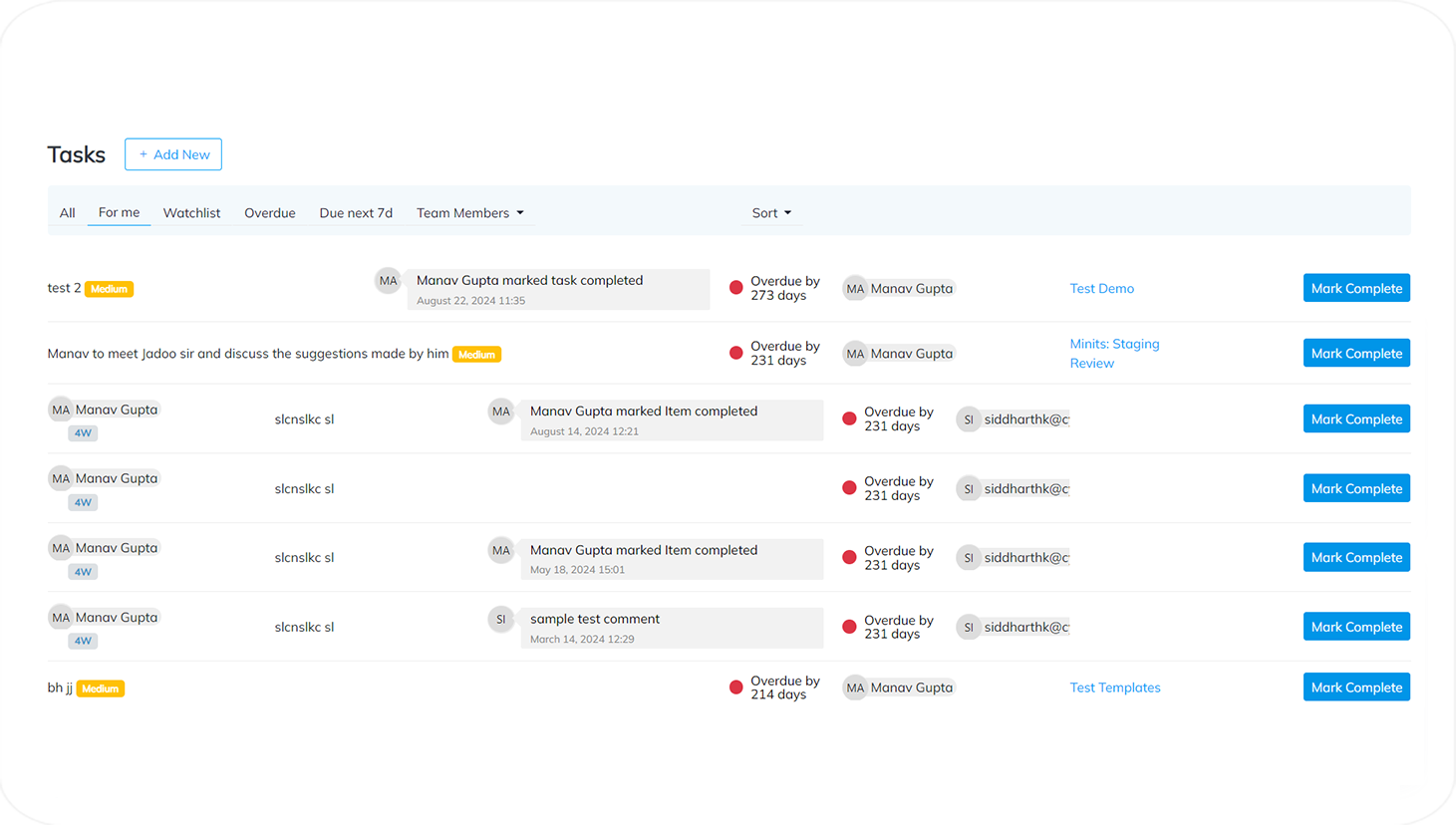Show the Overdue tasks tab
The height and width of the screenshot is (825, 1456).
[x=270, y=213]
